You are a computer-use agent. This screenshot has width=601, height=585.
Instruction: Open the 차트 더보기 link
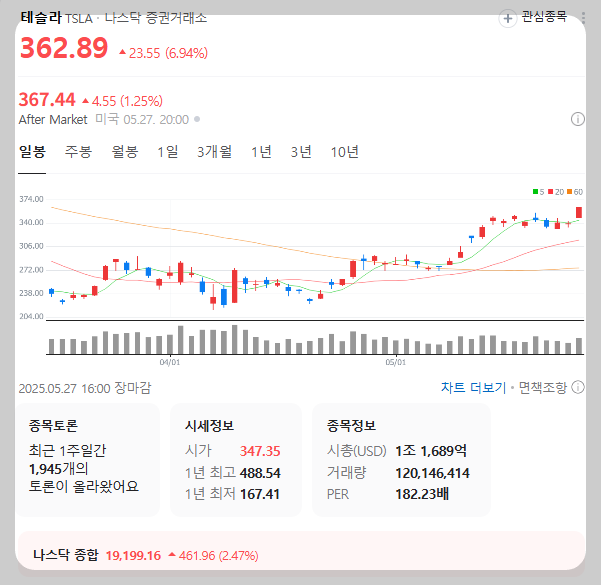pos(473,388)
